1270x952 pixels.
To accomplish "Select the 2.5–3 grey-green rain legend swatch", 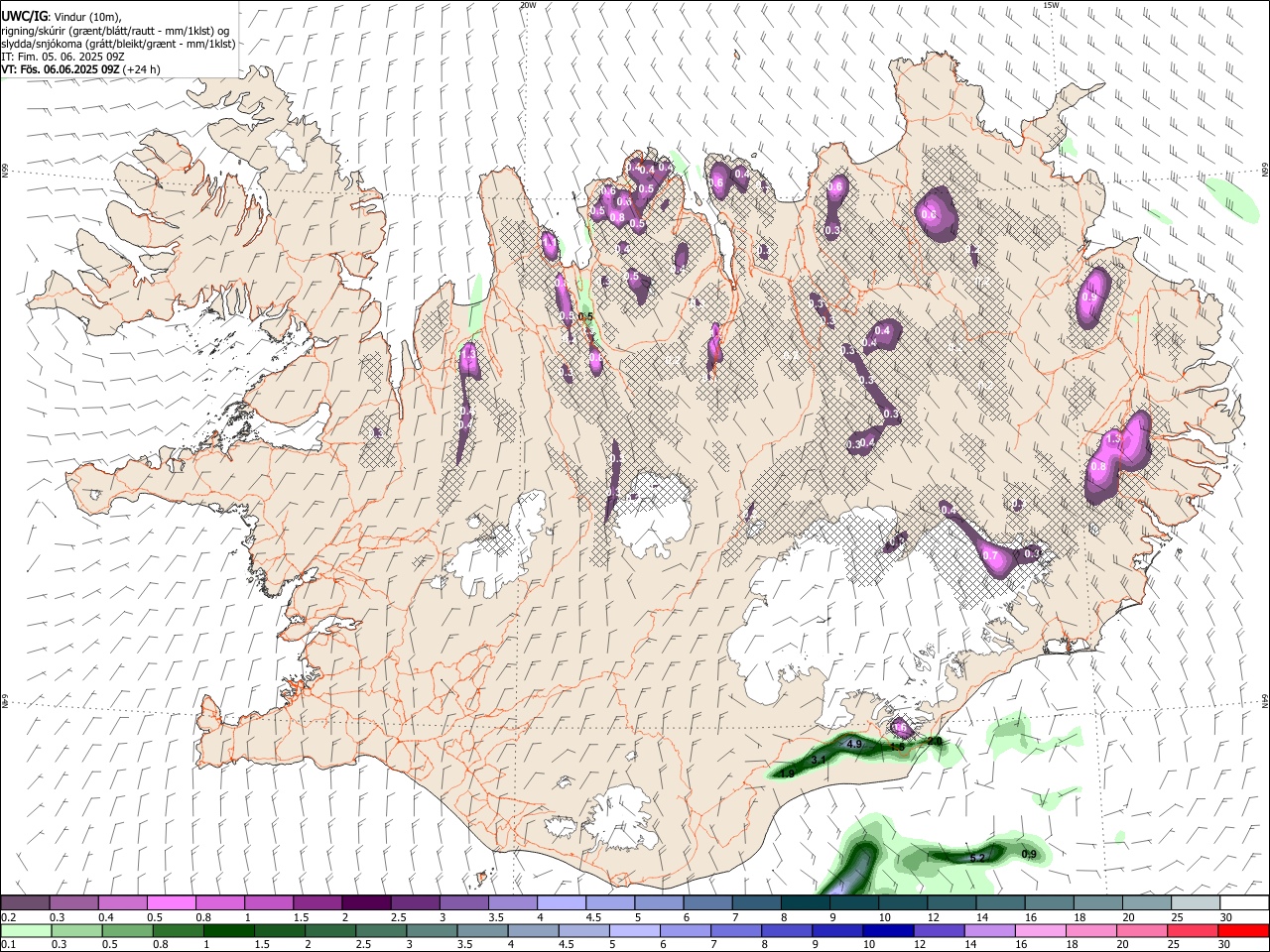I will tap(381, 931).
